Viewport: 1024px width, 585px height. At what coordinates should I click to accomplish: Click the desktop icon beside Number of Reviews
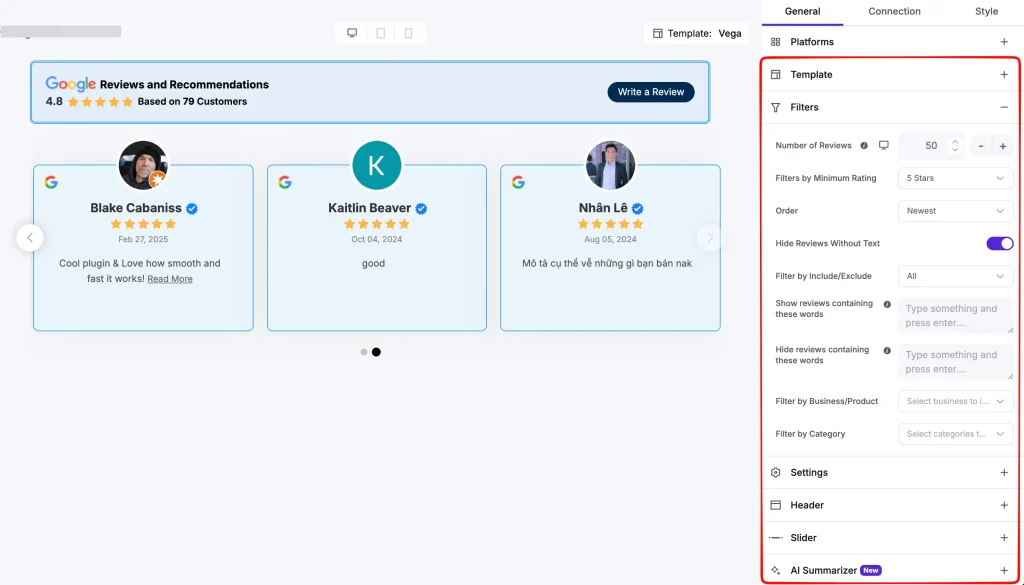pyautogui.click(x=884, y=145)
